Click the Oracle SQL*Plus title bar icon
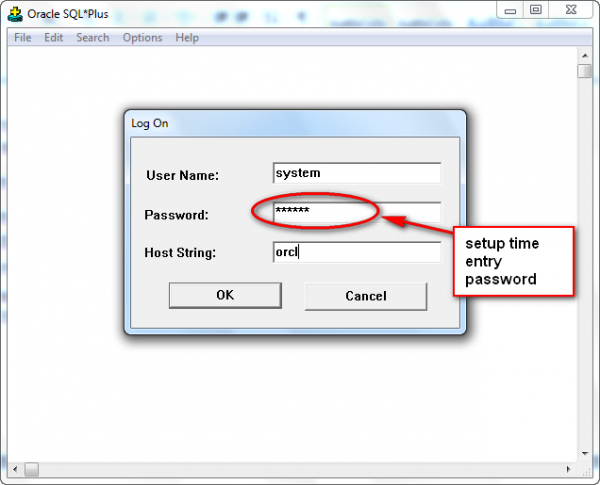Image resolution: width=600 pixels, height=485 pixels. click(15, 14)
